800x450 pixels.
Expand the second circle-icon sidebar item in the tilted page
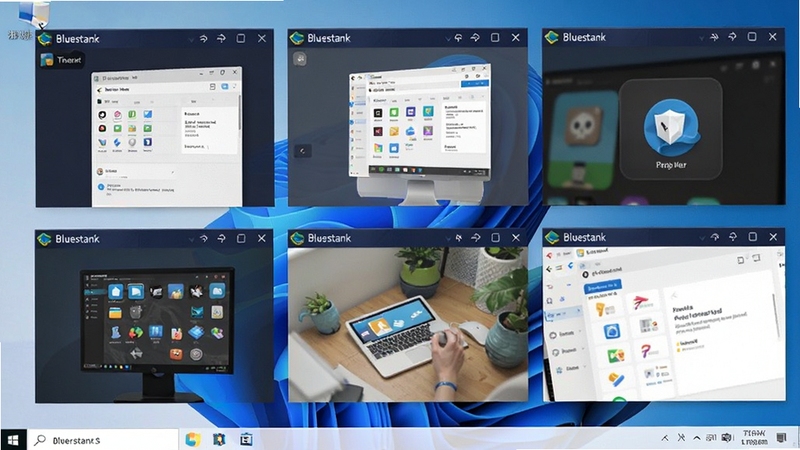point(569,352)
